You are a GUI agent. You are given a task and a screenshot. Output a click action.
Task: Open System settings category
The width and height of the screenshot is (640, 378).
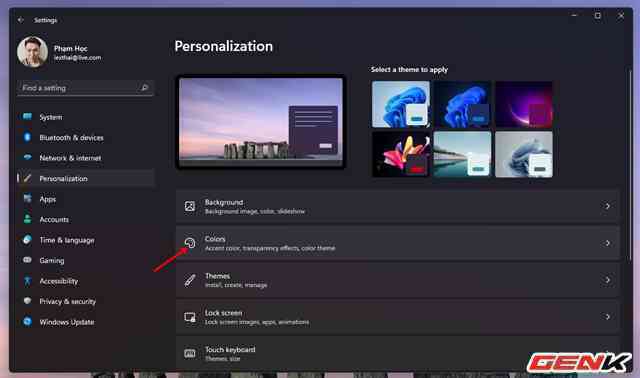(x=86, y=117)
